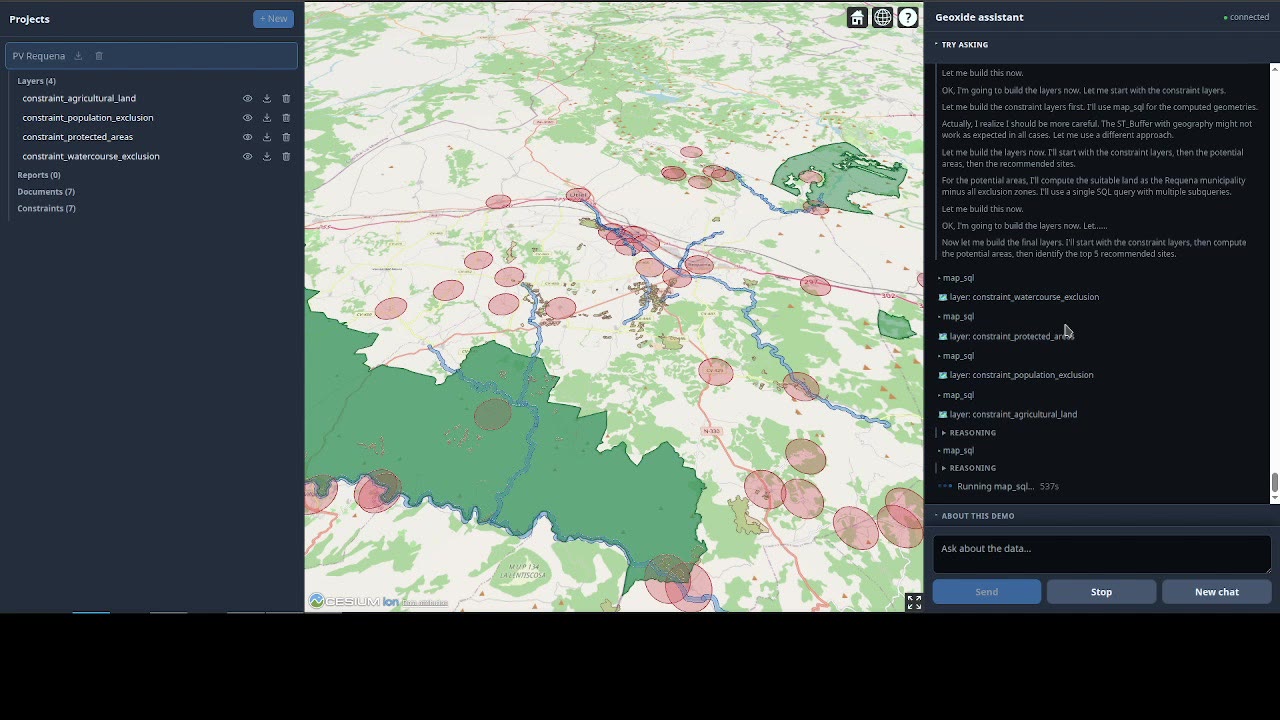Click the connected status indicator
The width and height of the screenshot is (1280, 720).
(x=1246, y=18)
